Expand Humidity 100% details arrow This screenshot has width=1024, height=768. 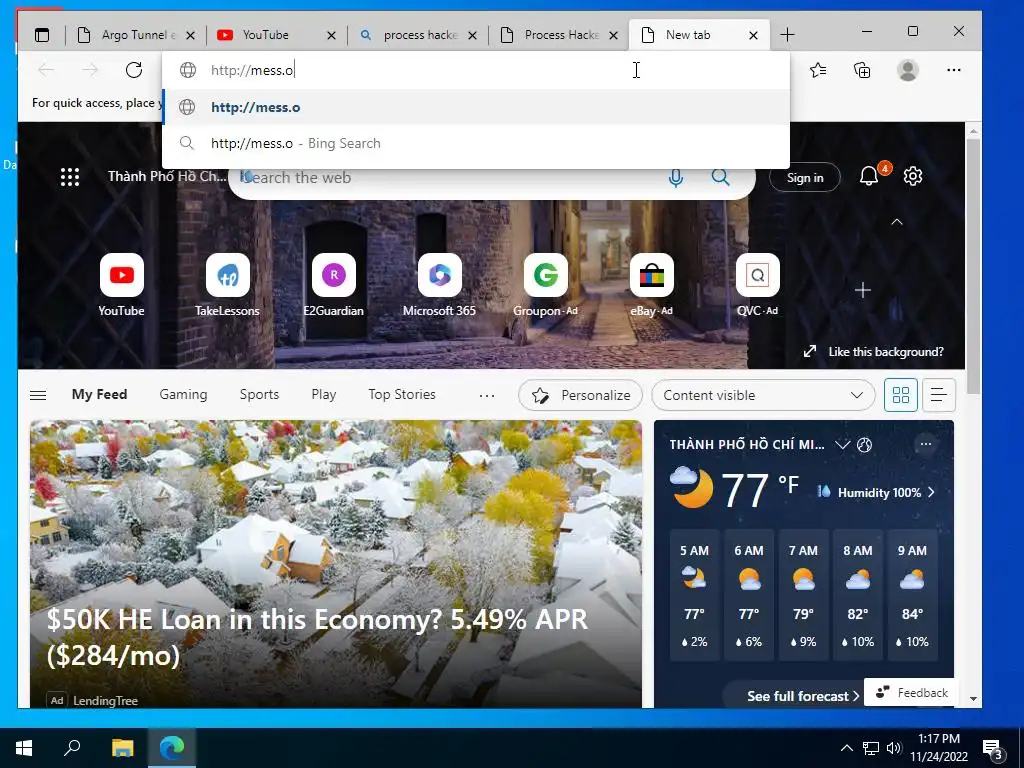tap(931, 492)
